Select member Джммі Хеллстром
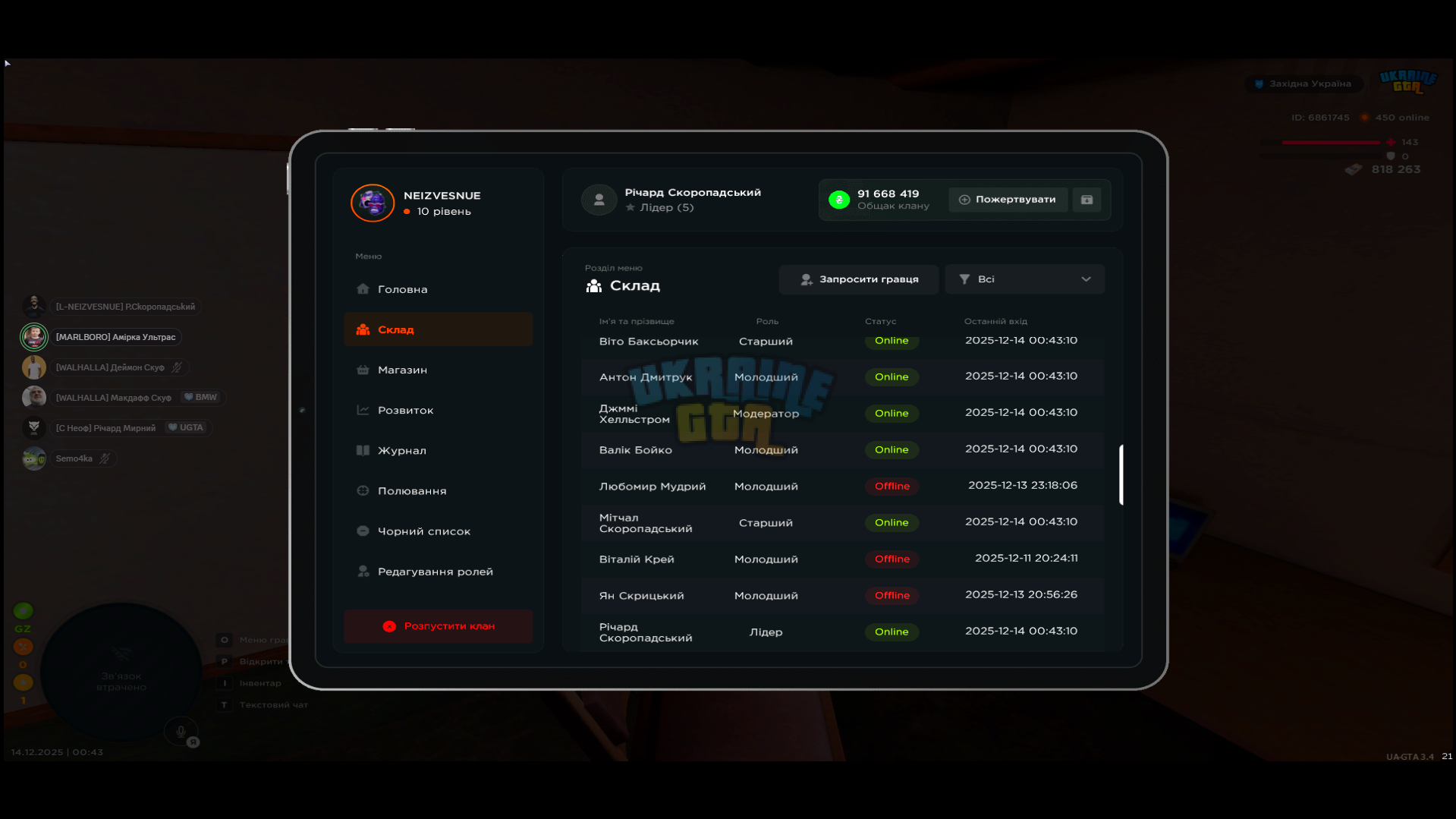The image size is (1456, 819). [842, 413]
